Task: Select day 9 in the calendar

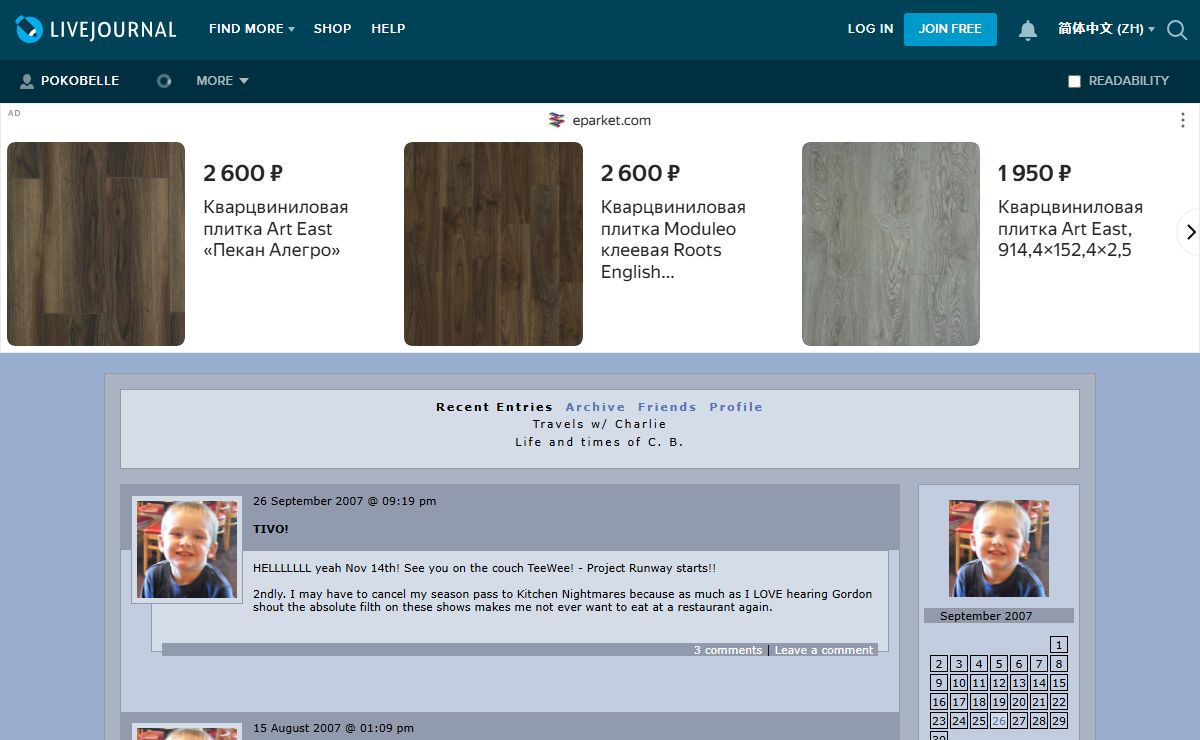Action: click(x=939, y=683)
